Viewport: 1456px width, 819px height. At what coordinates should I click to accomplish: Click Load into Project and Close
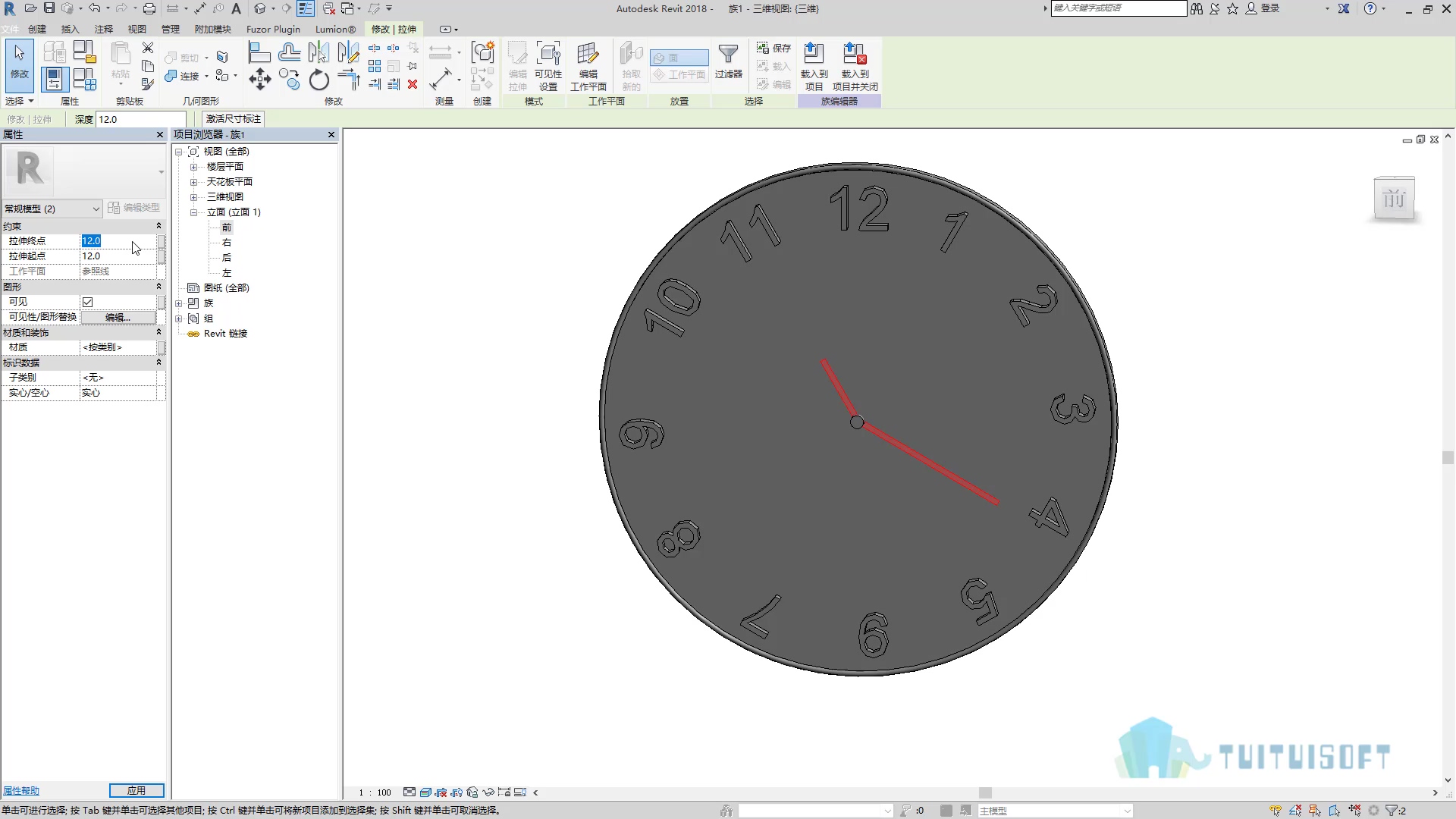[855, 66]
